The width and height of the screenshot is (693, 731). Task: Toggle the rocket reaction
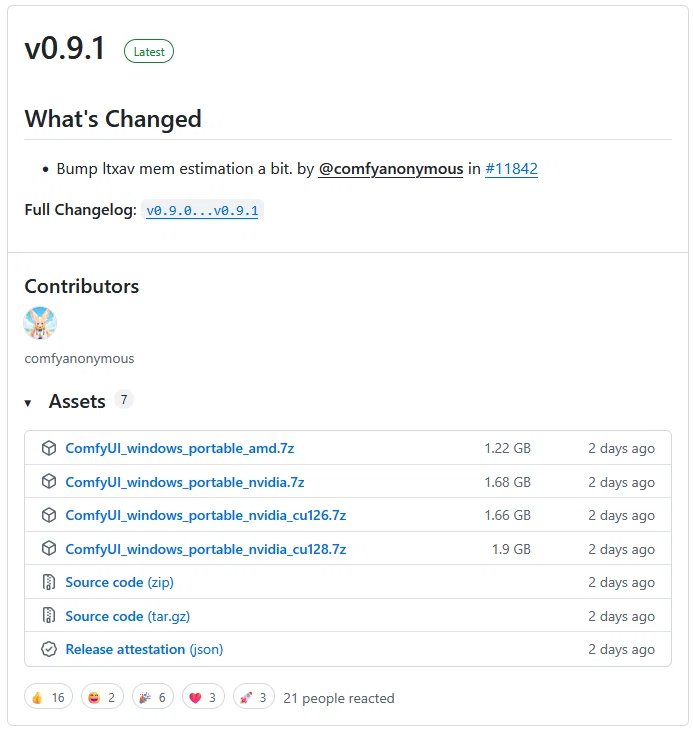tap(254, 697)
